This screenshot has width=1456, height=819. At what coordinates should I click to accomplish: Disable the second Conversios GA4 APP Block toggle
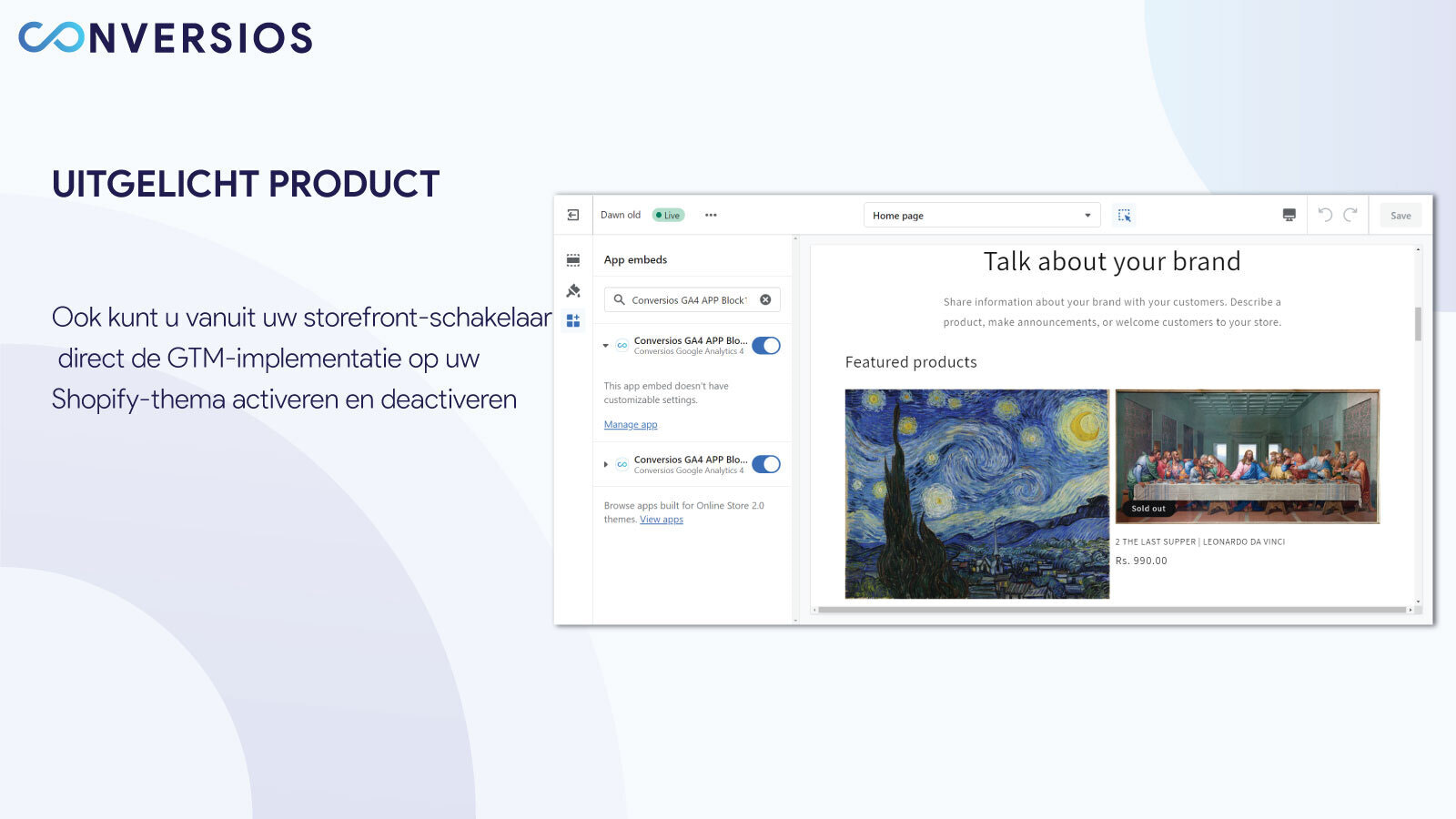click(x=766, y=464)
